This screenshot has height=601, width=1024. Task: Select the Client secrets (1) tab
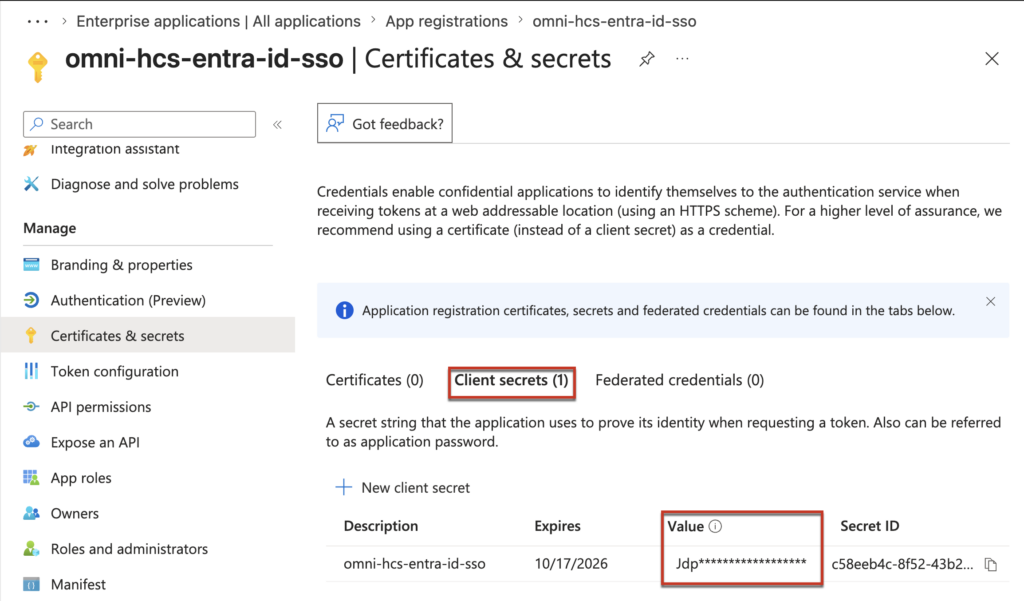coord(511,380)
